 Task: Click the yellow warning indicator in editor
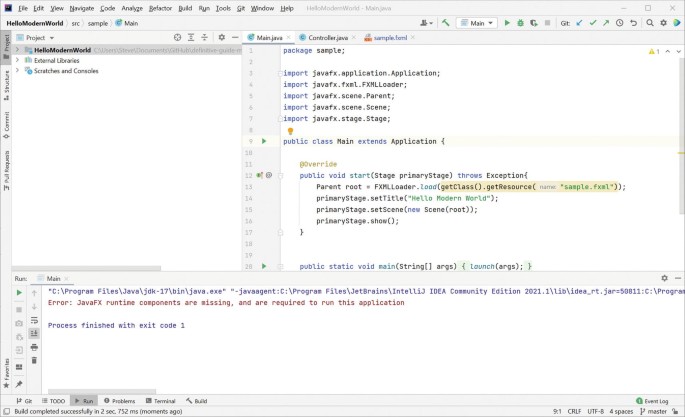[x=654, y=52]
